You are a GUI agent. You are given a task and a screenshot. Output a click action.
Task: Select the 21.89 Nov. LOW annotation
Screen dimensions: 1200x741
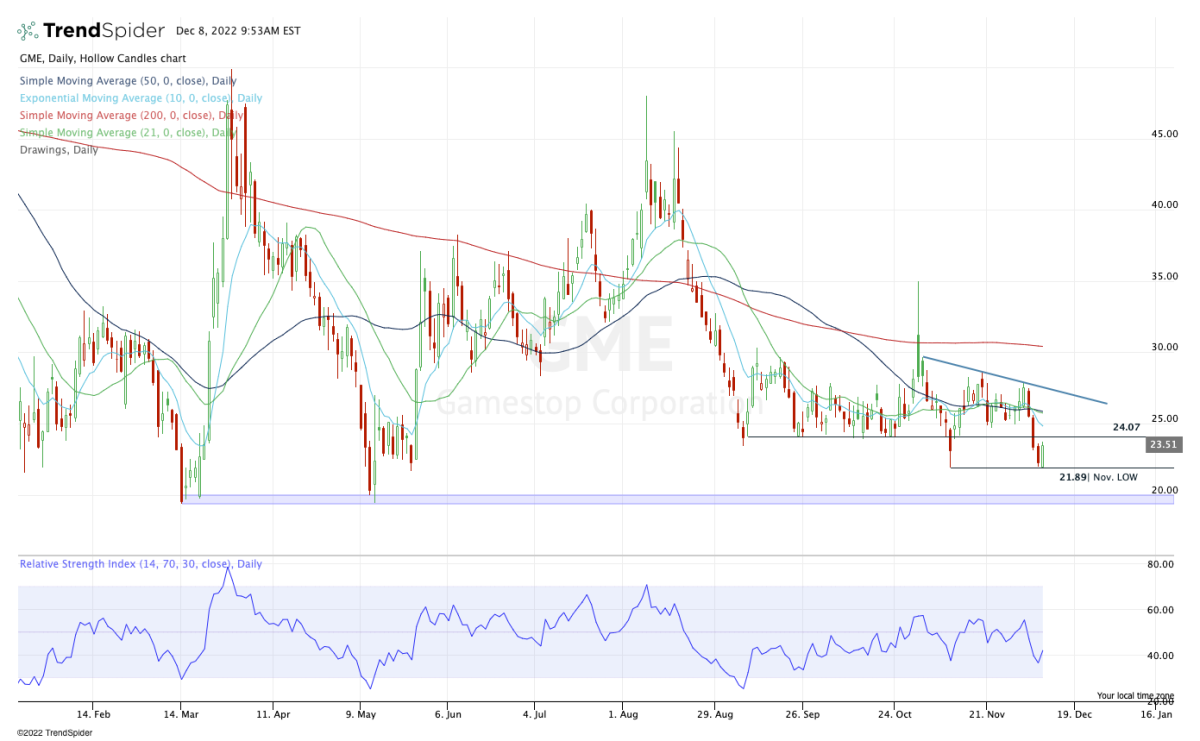point(1098,478)
